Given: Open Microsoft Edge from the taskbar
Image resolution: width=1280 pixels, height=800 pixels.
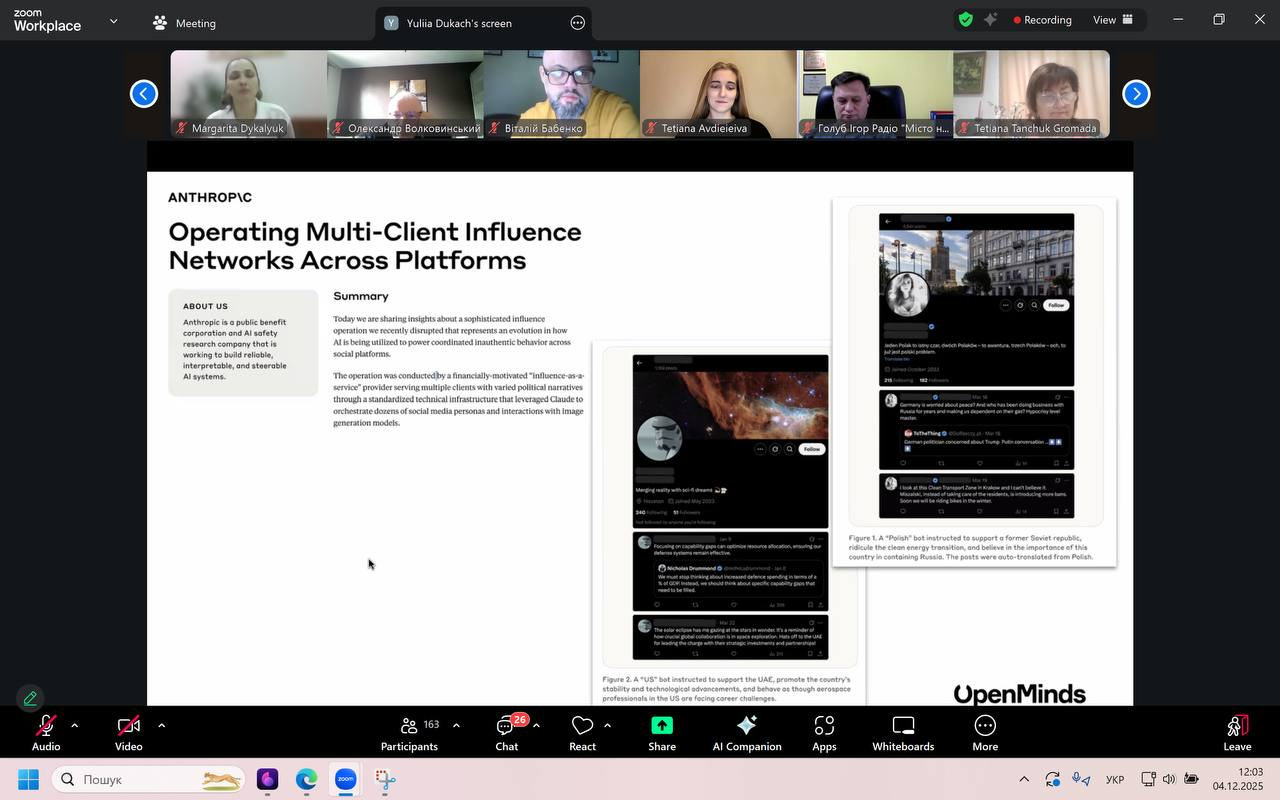Looking at the screenshot, I should (x=306, y=779).
